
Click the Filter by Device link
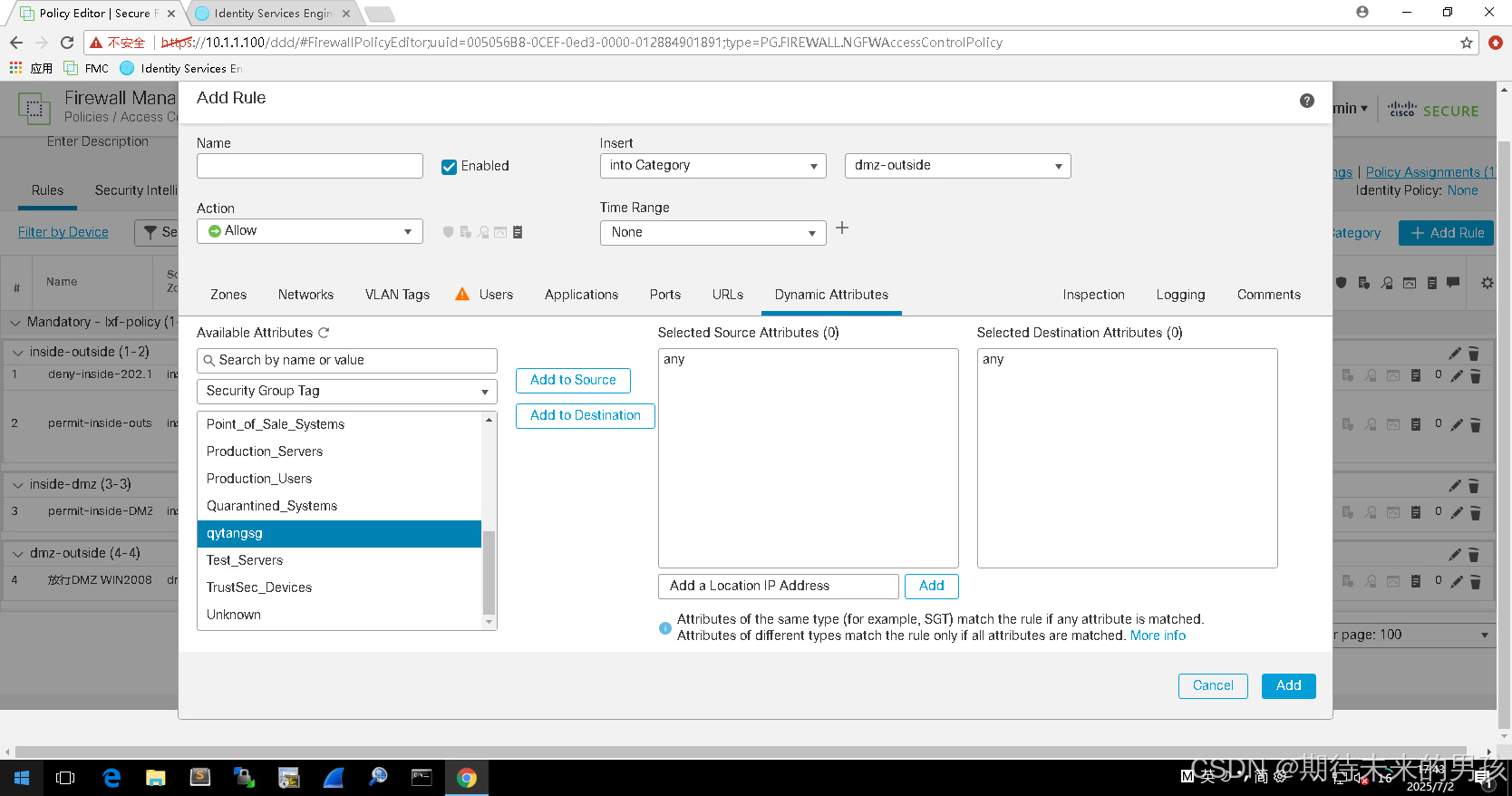click(x=63, y=232)
